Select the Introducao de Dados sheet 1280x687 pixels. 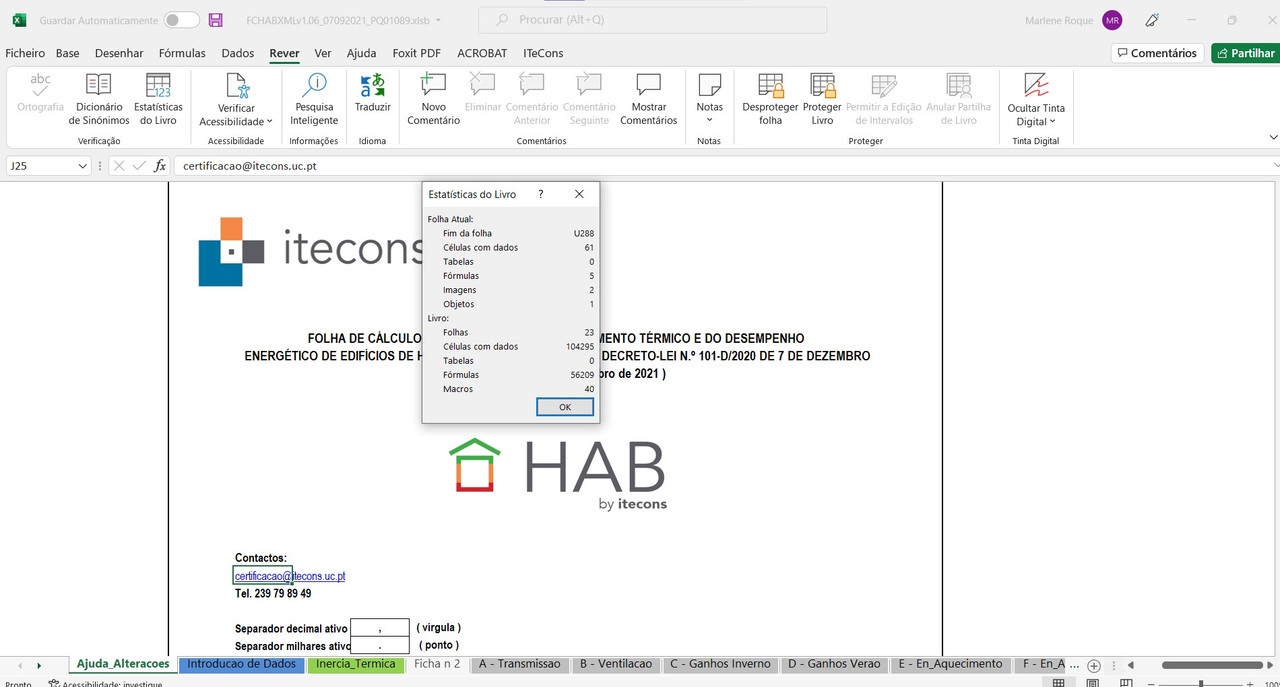point(242,664)
